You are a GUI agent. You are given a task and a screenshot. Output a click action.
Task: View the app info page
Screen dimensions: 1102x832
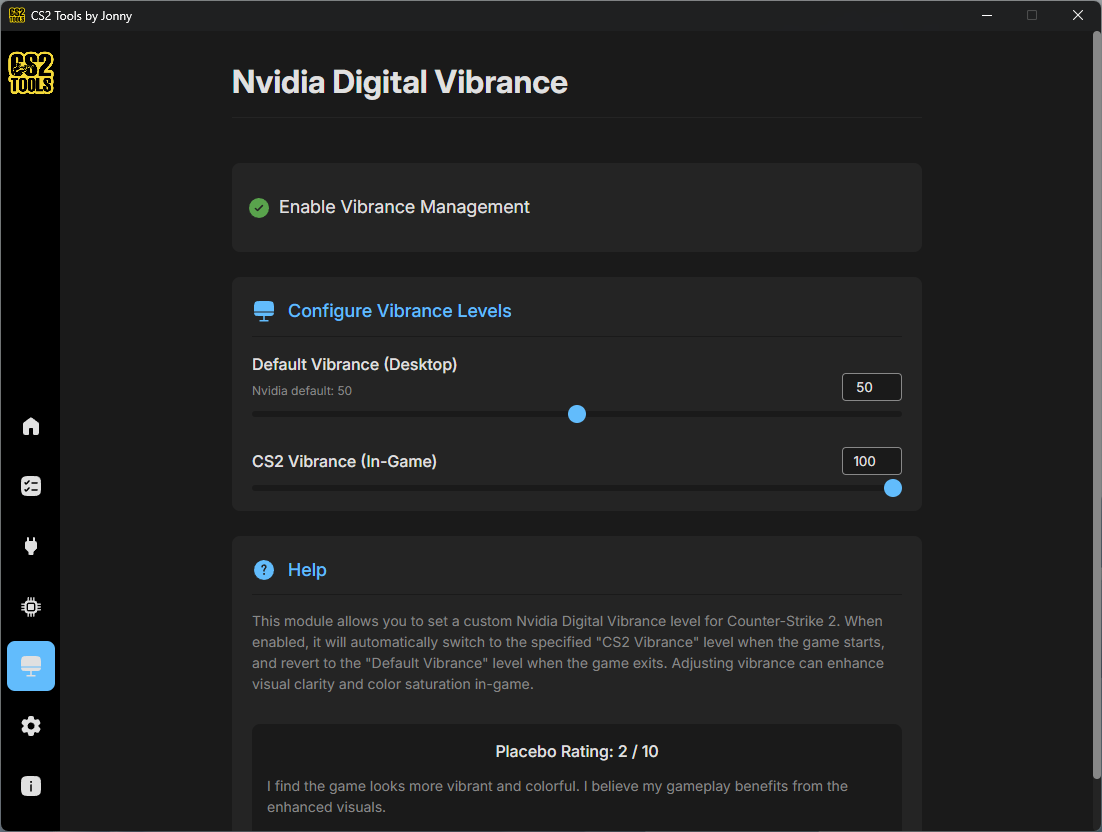(30, 786)
